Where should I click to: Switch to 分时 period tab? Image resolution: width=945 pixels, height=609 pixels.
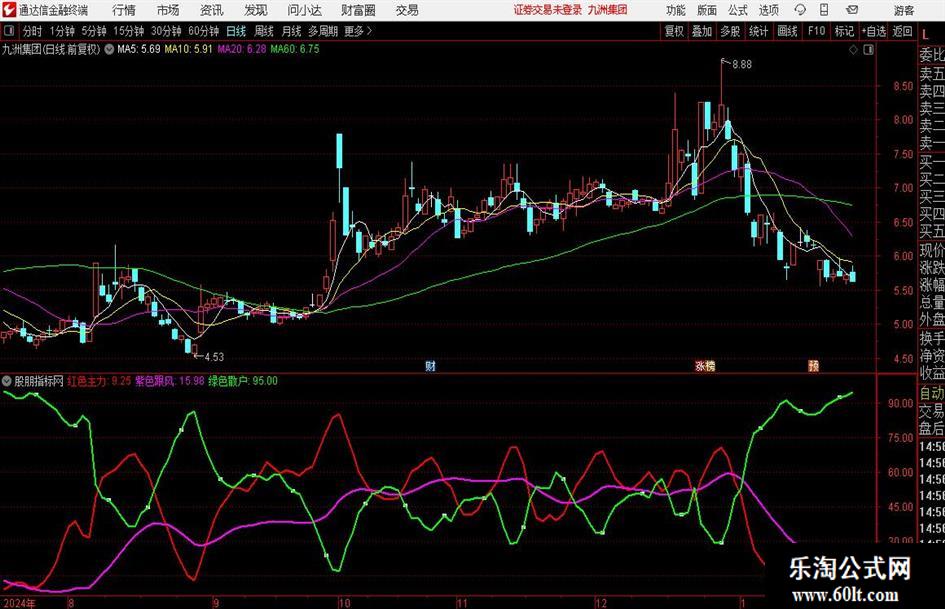(x=32, y=31)
